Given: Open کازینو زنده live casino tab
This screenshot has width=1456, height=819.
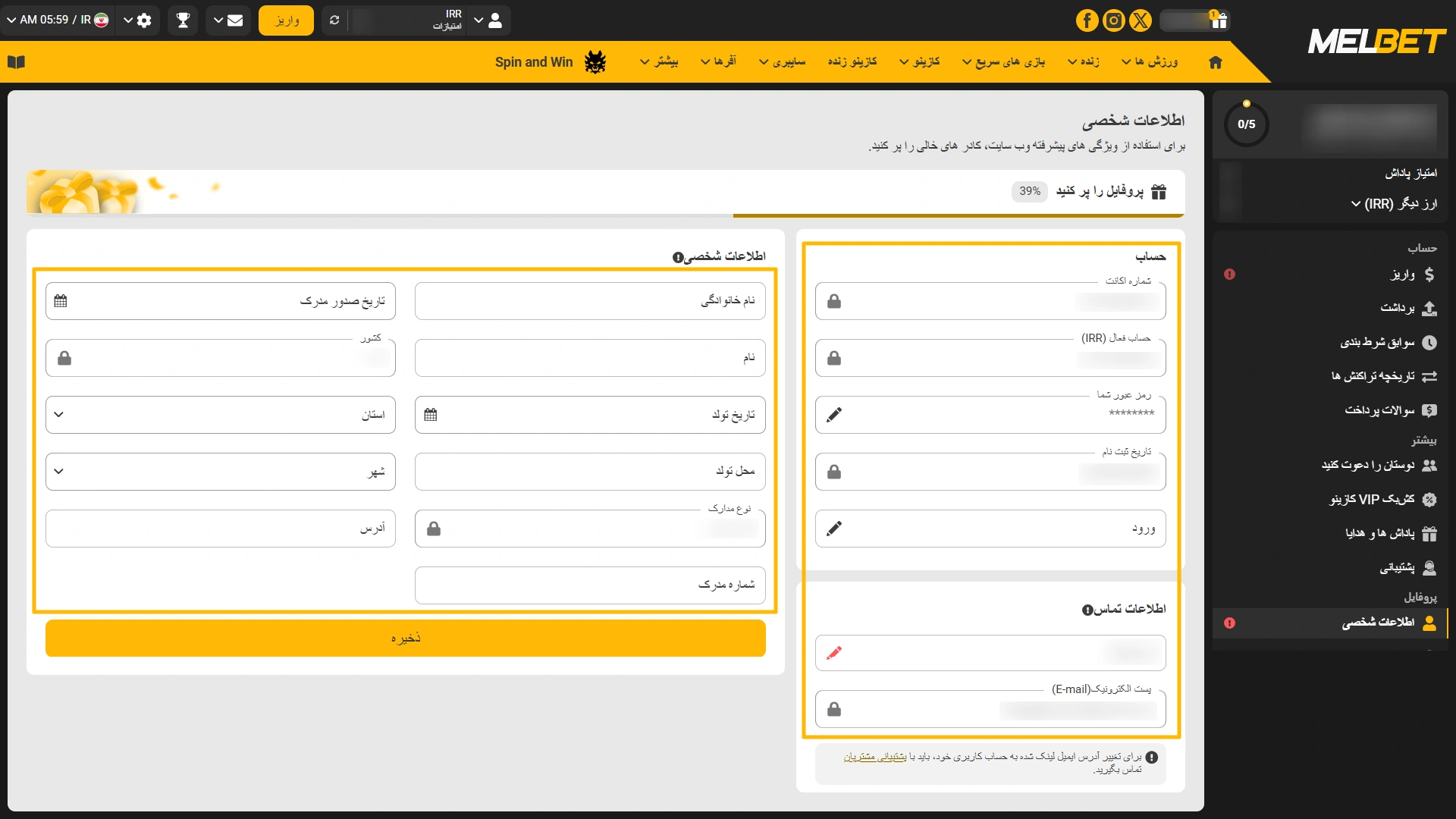Looking at the screenshot, I should 852,61.
